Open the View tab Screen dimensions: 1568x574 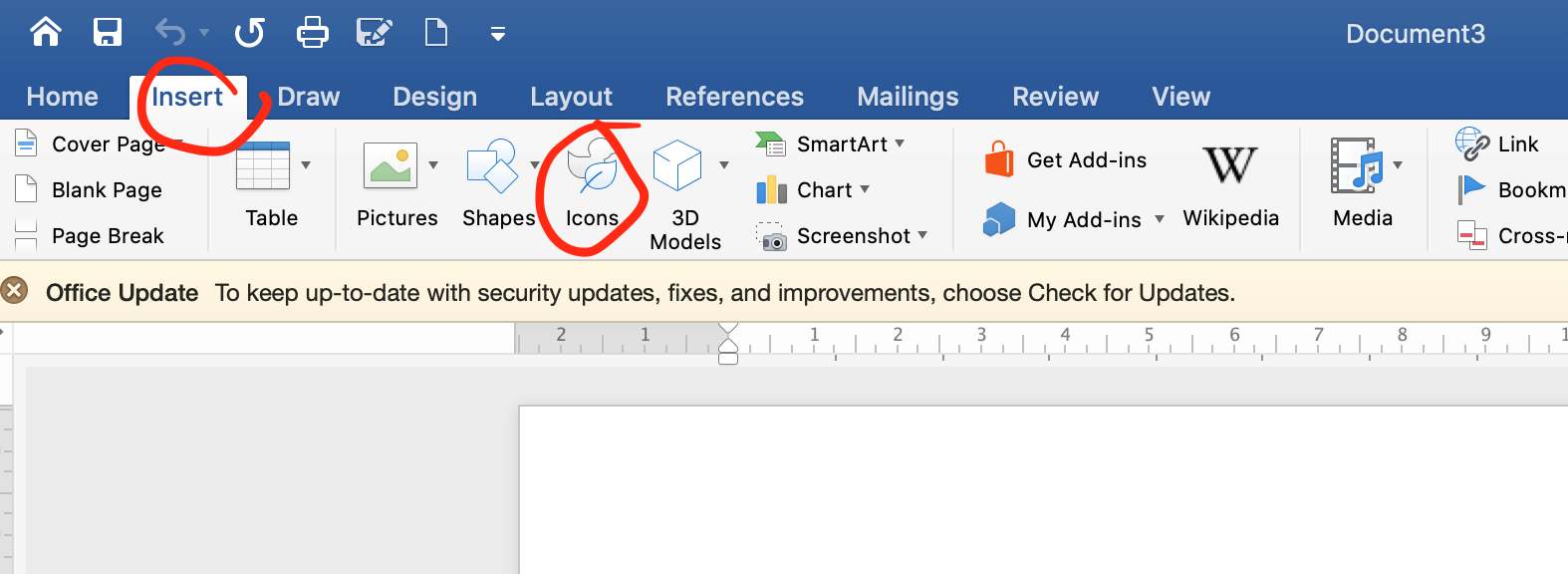(x=1181, y=97)
